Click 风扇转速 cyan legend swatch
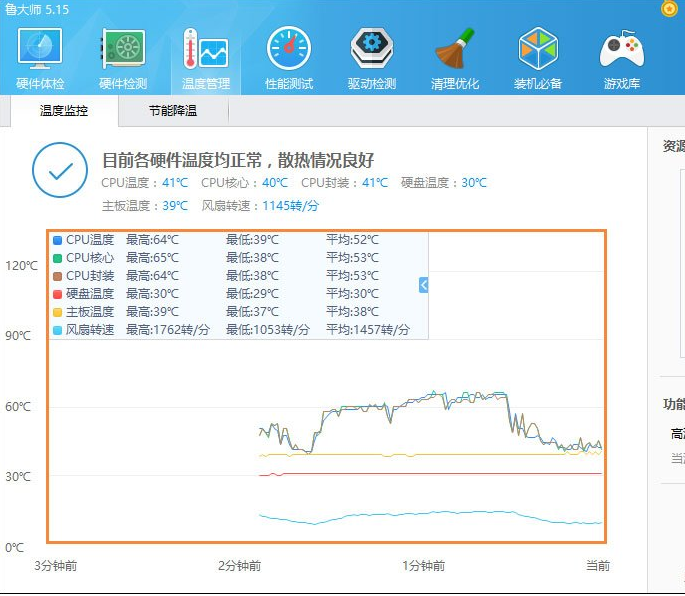The image size is (685, 596). [57, 330]
